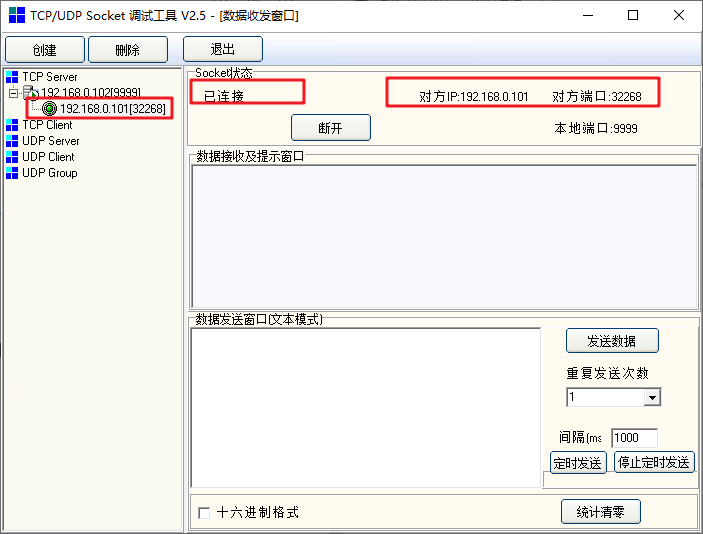The height and width of the screenshot is (534, 703).
Task: Select the 192.168.0.101[32268] connection node
Action: [x=113, y=109]
